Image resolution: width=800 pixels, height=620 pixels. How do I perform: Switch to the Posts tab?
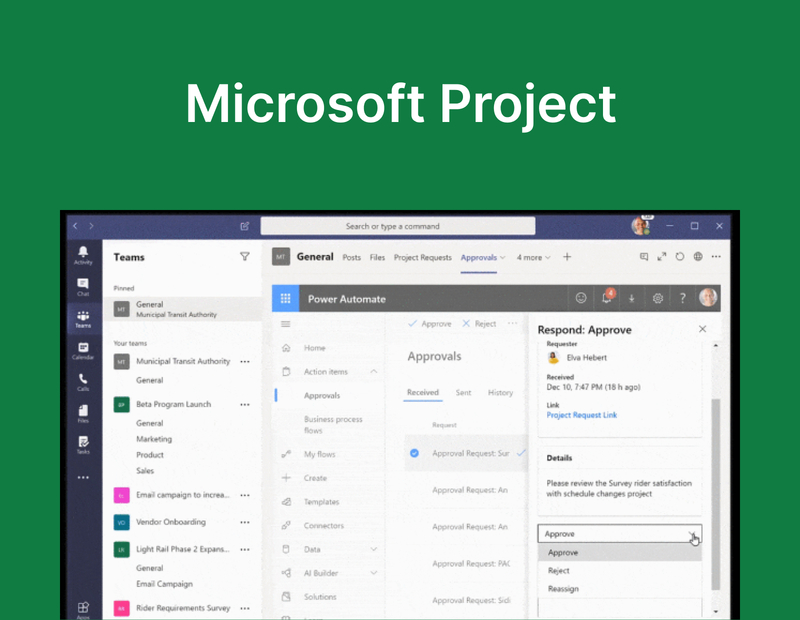tap(351, 257)
